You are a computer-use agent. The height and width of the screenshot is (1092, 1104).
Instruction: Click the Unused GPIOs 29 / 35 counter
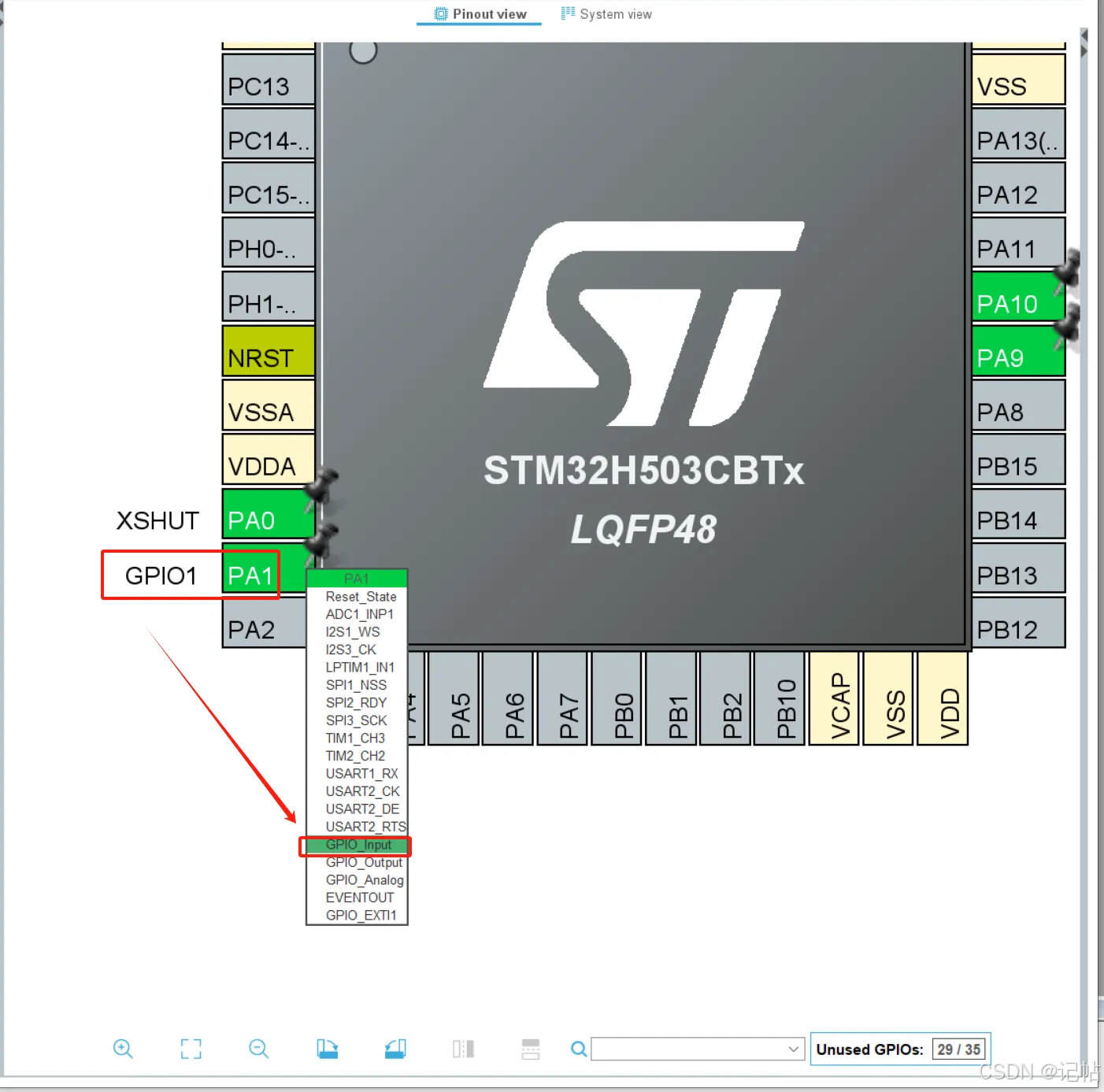point(900,1049)
